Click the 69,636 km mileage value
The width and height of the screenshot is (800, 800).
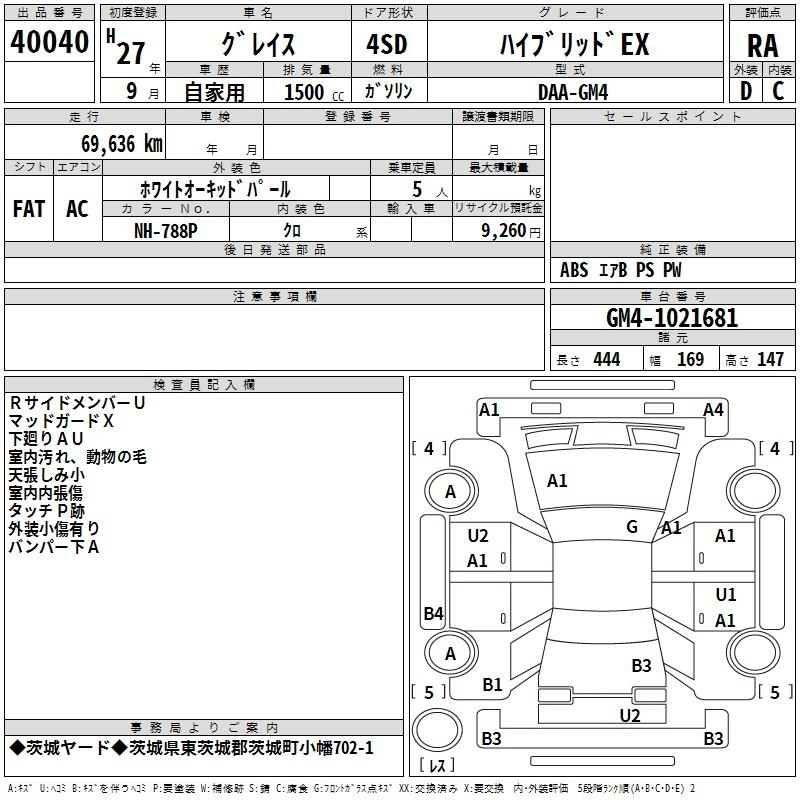click(x=113, y=145)
